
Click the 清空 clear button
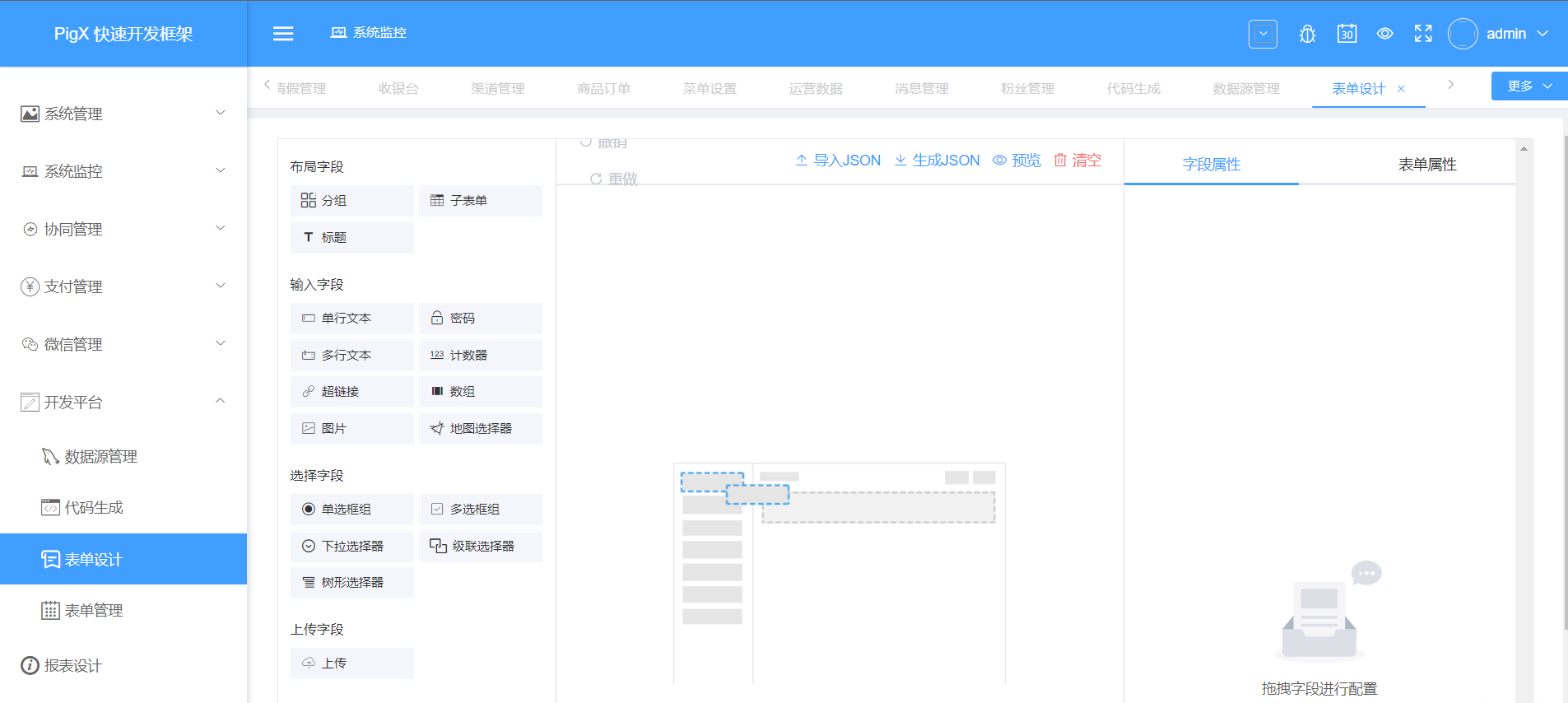click(1077, 161)
